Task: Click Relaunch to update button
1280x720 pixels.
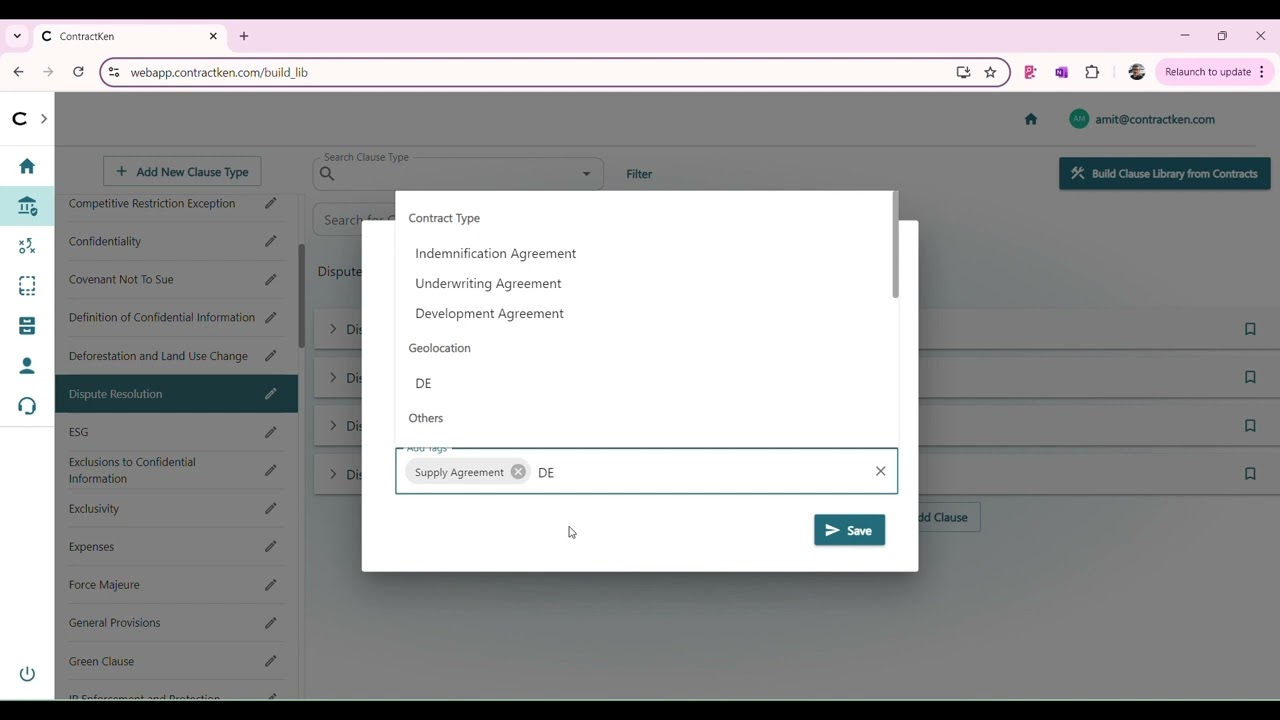Action: coord(1214,72)
